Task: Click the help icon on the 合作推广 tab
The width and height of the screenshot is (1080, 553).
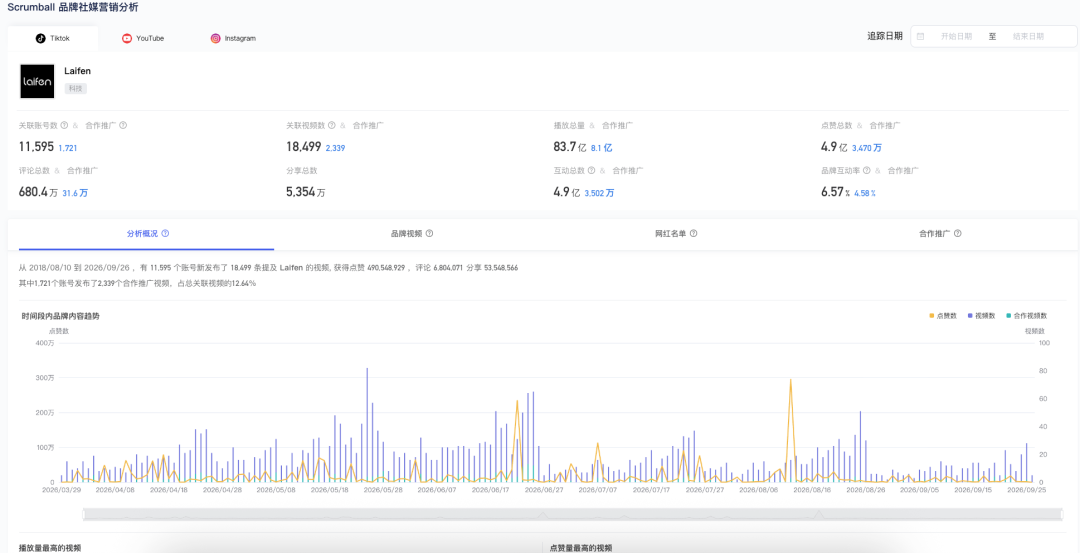Action: (x=957, y=233)
